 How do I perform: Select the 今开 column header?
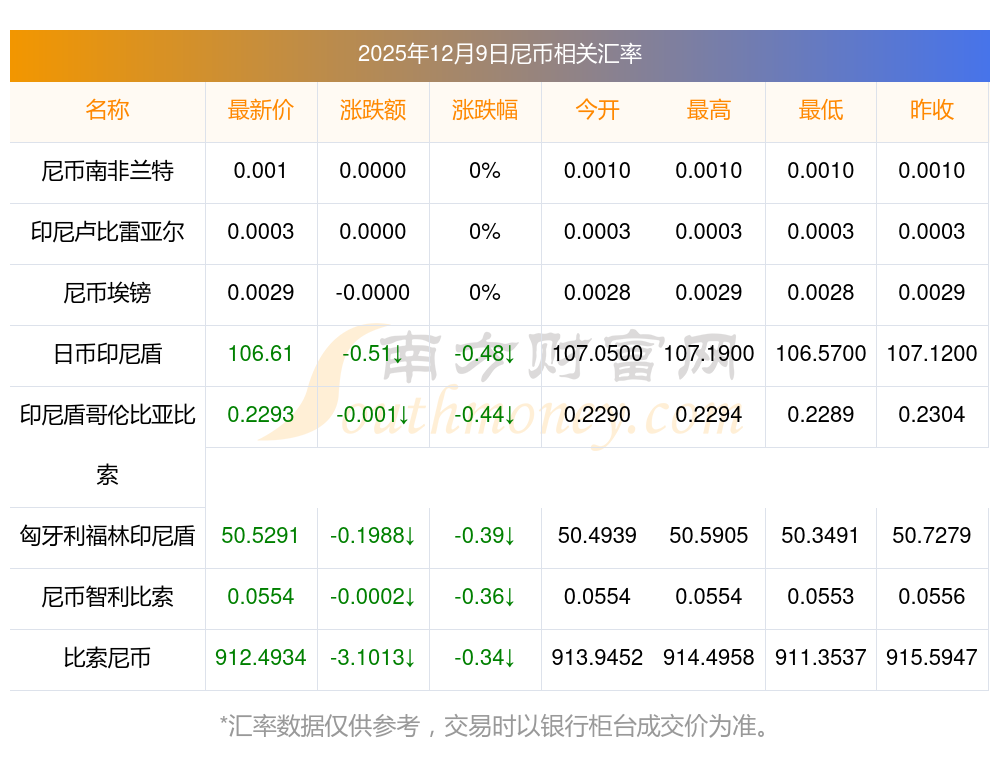[597, 110]
